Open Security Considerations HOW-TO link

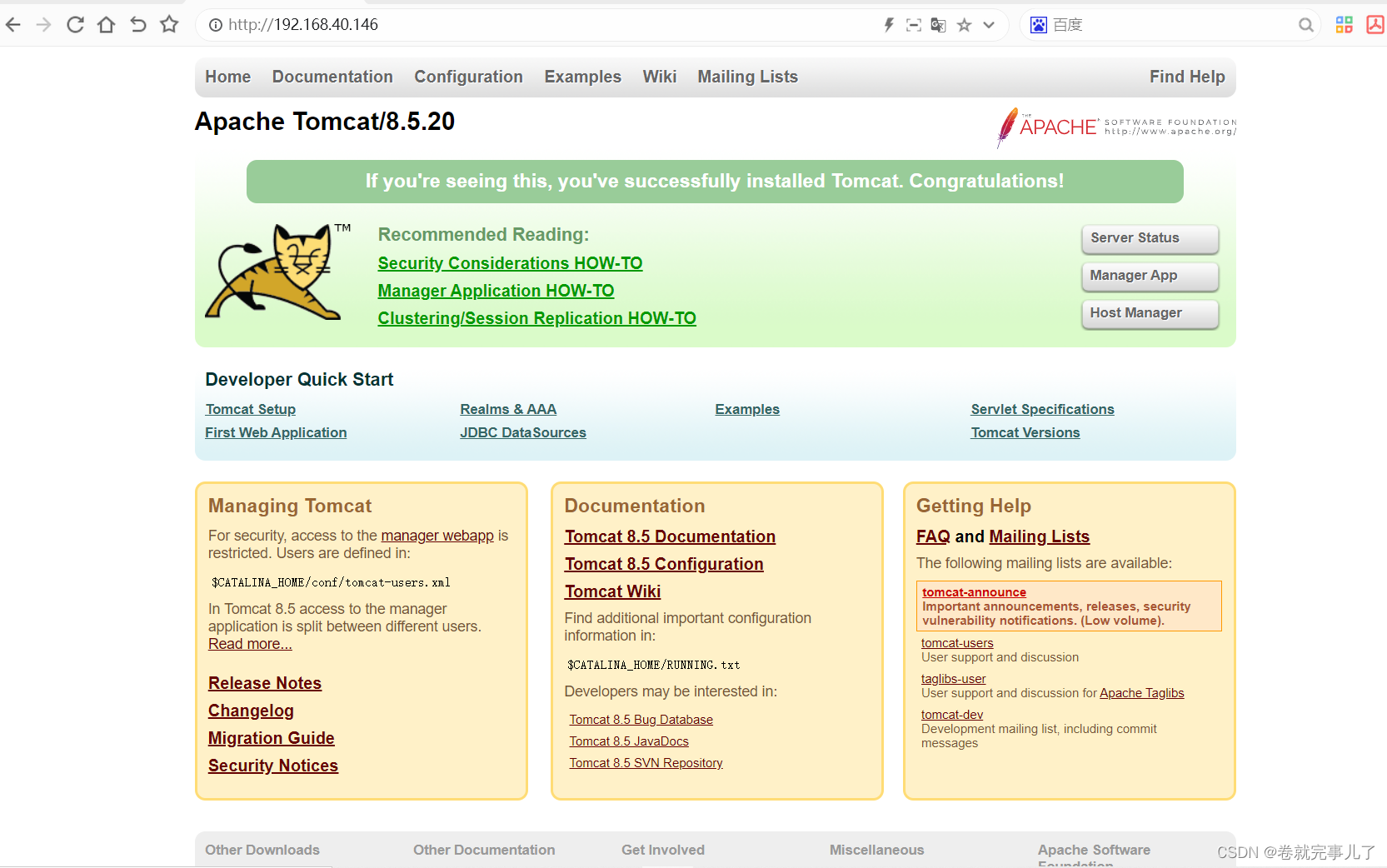[510, 263]
